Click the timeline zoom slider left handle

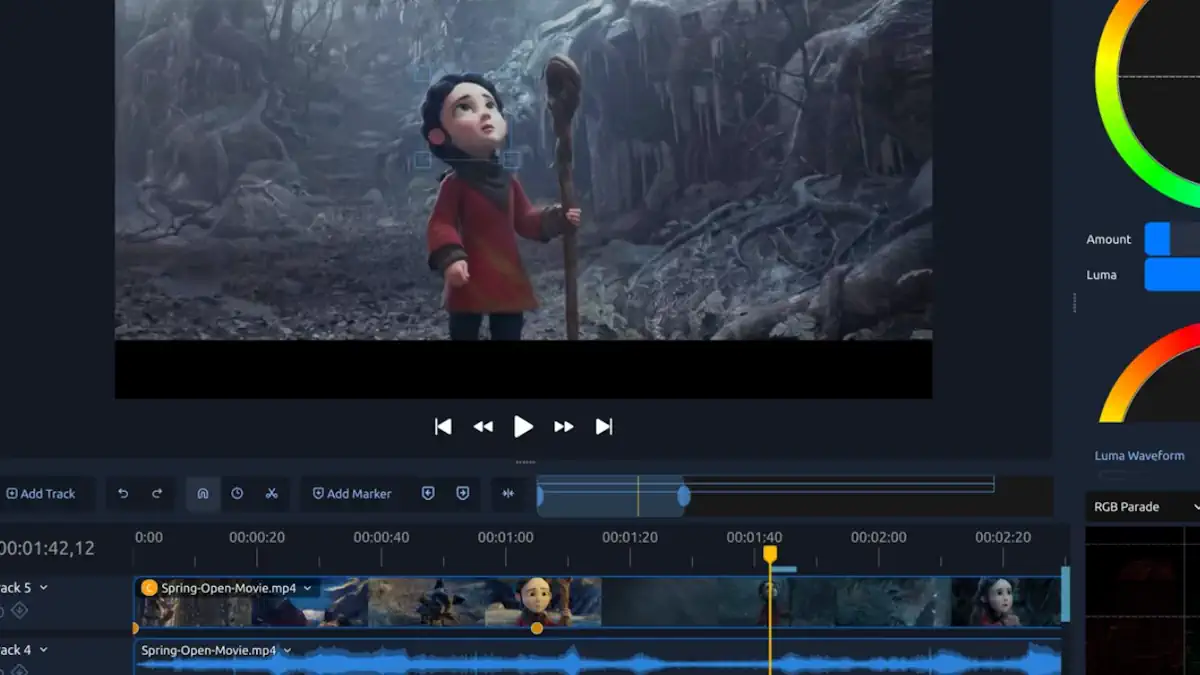tap(540, 496)
